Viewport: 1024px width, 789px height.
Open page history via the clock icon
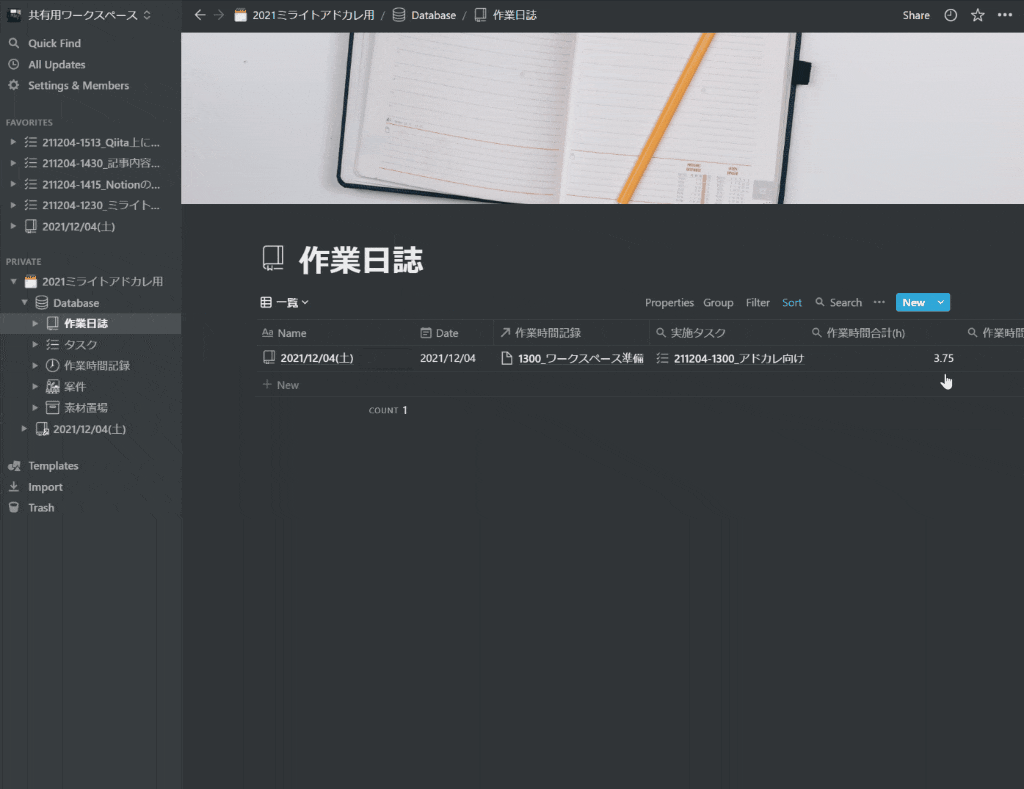949,15
